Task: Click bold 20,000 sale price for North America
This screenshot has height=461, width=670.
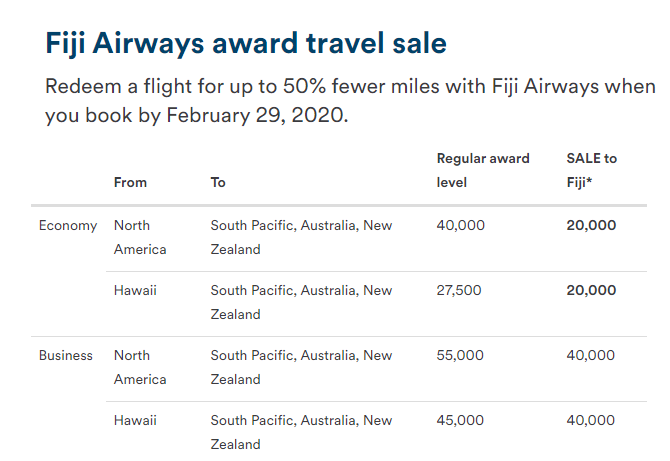Action: 591,226
